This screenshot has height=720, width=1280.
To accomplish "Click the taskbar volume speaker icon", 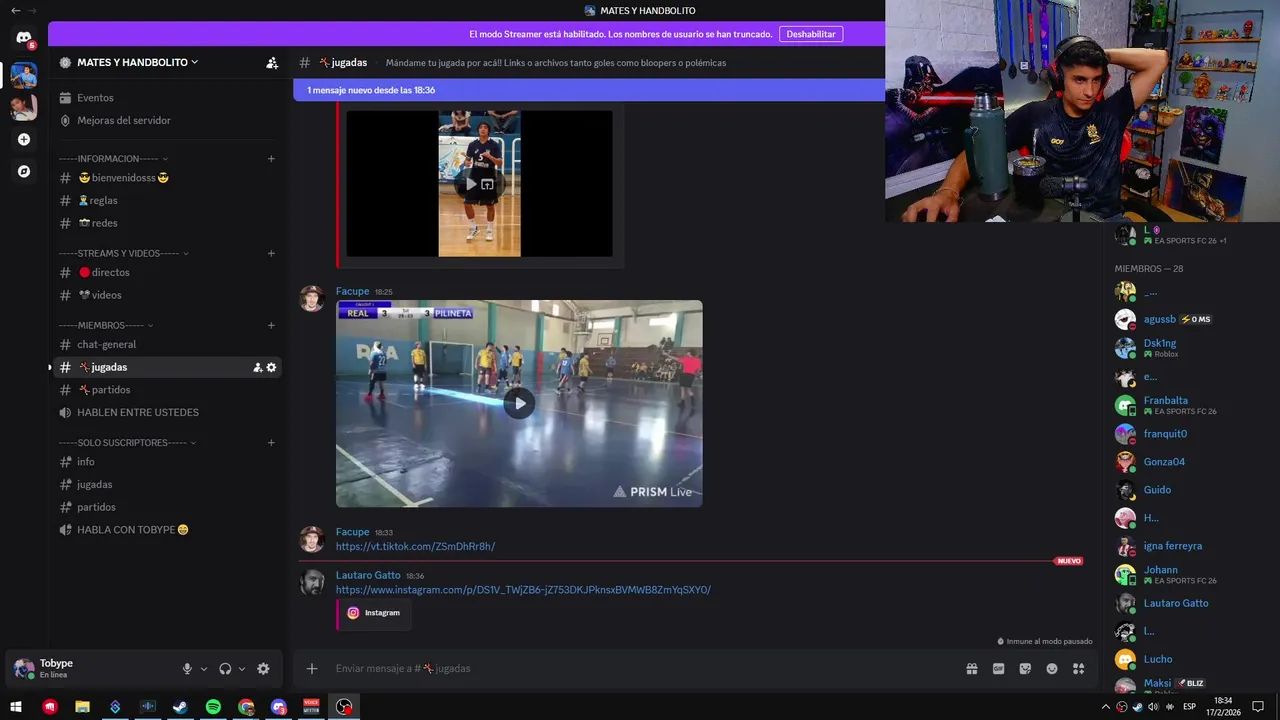I will [x=1153, y=707].
